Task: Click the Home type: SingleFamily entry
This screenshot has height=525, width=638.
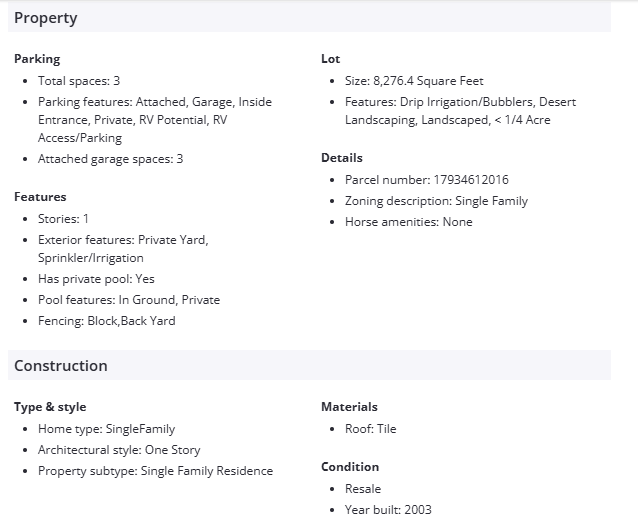Action: pos(106,429)
